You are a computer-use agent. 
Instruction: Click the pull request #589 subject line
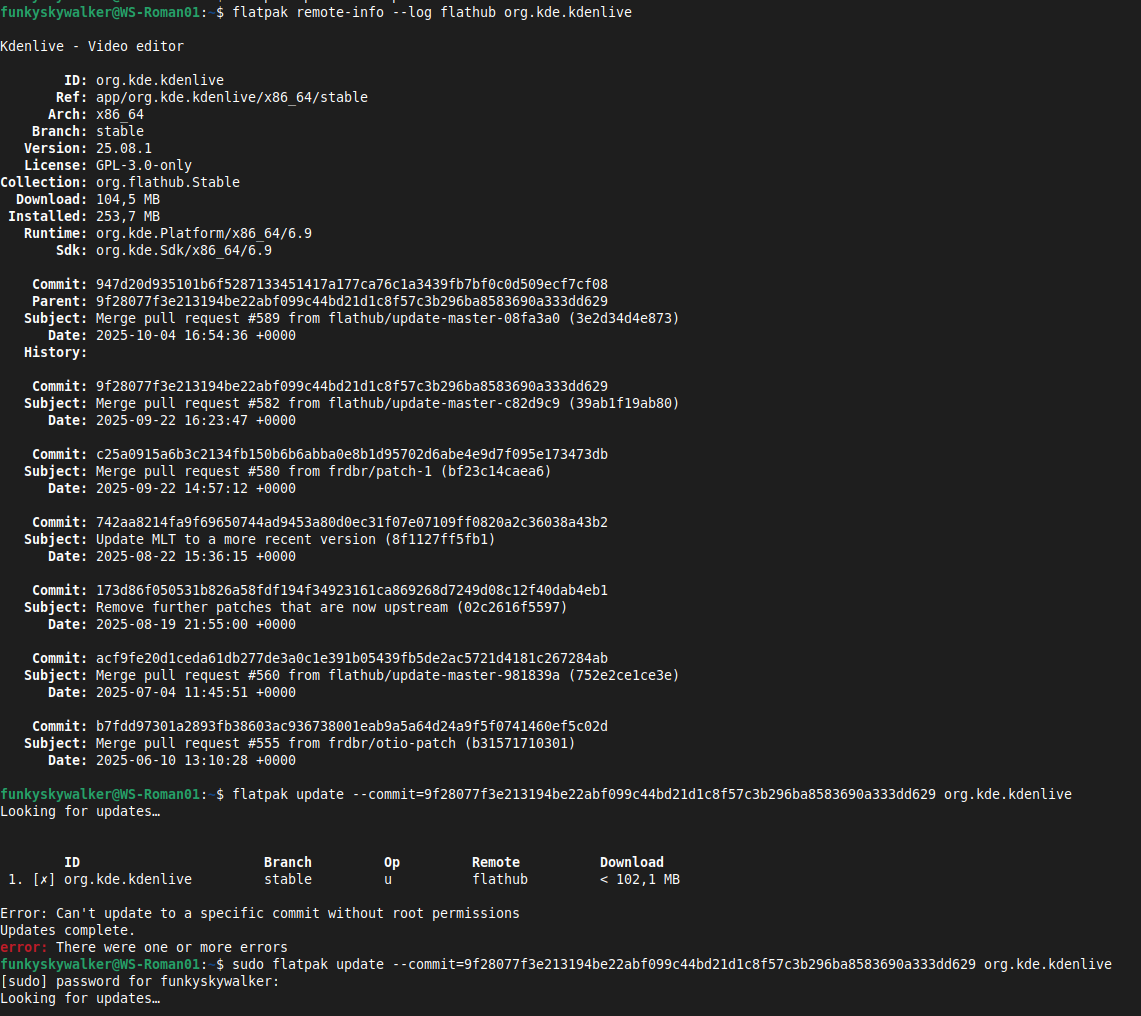pos(387,318)
